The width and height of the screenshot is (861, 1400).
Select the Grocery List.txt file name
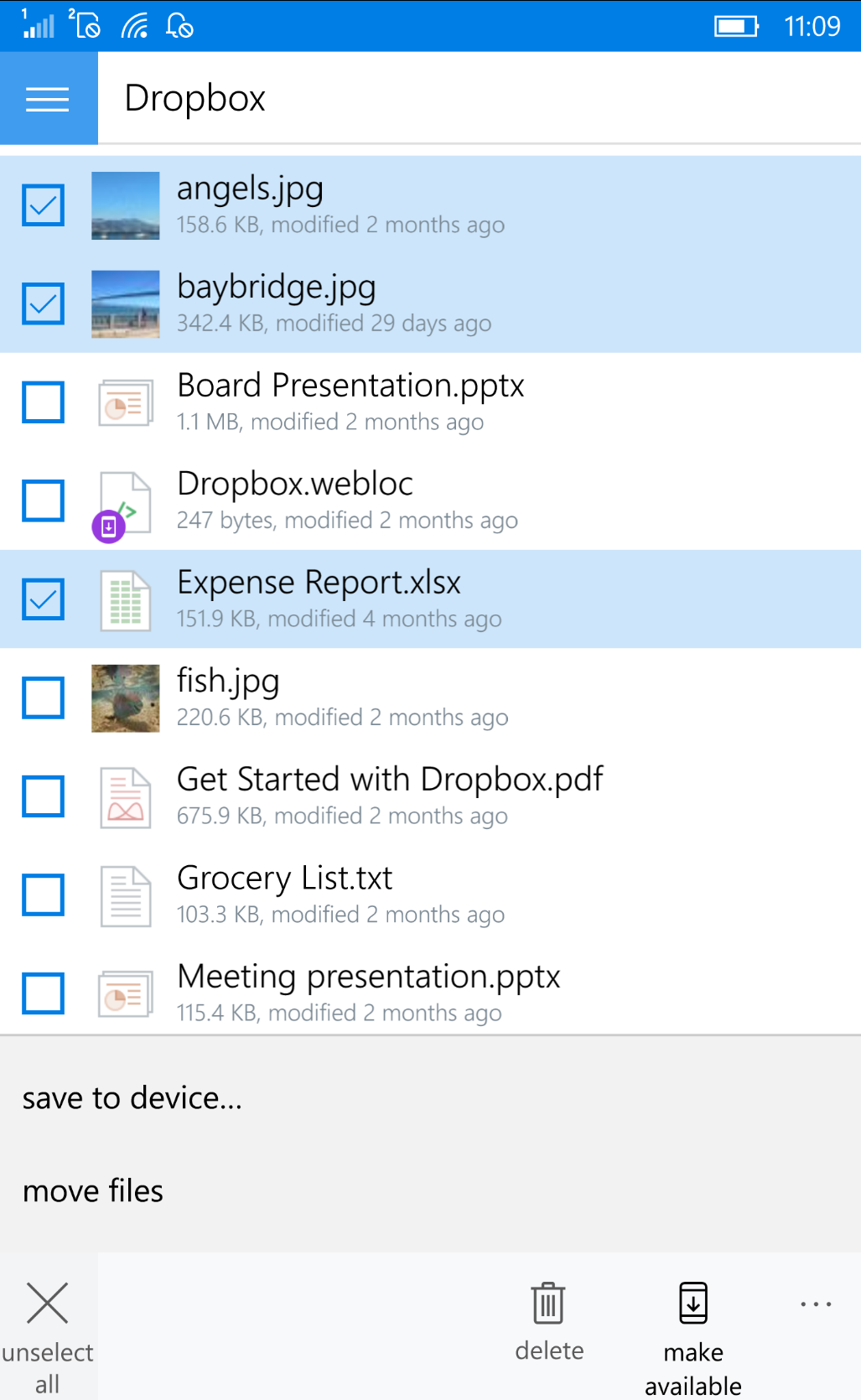pos(285,878)
